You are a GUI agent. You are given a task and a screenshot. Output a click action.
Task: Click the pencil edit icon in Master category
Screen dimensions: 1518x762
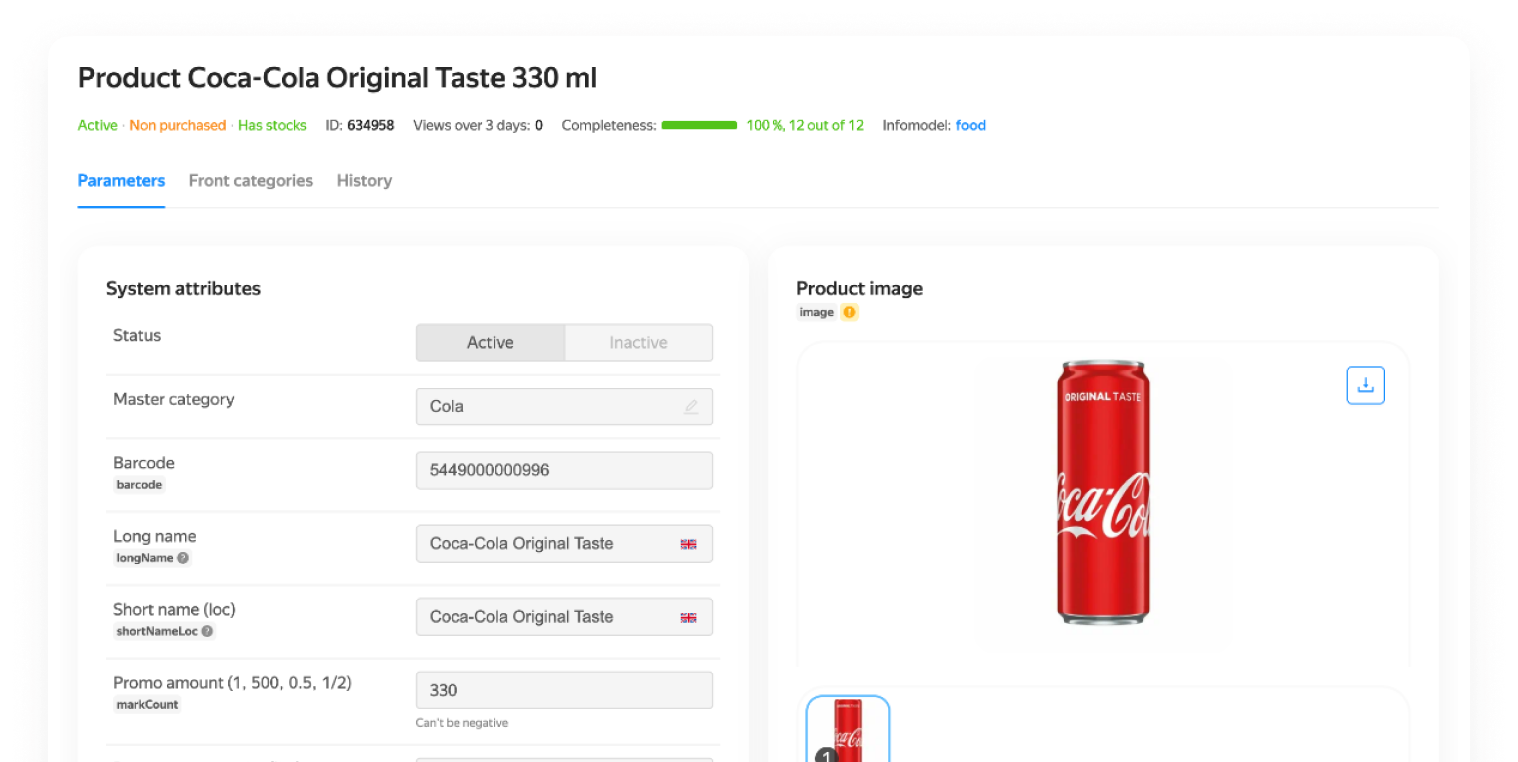(691, 407)
